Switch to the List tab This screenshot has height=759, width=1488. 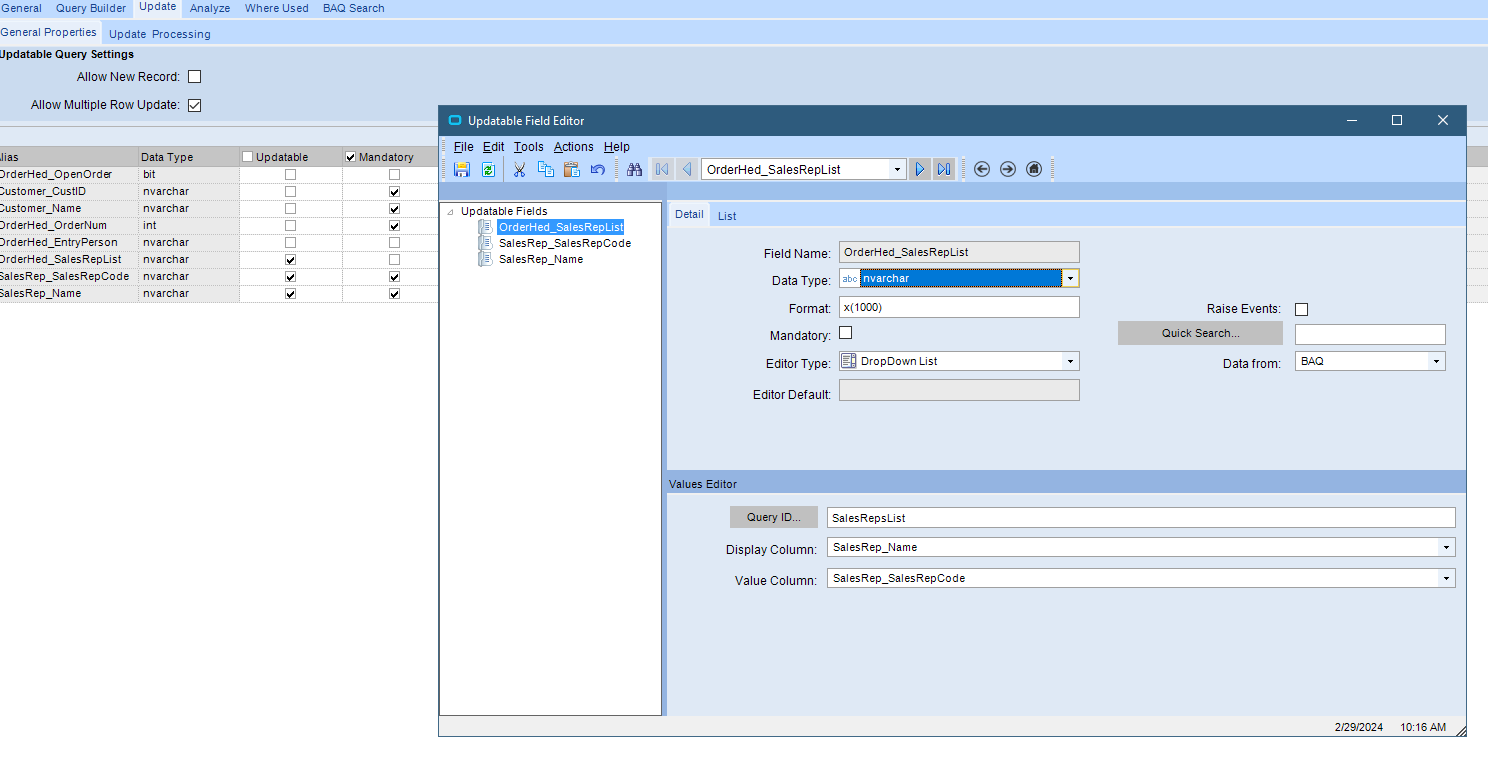tap(727, 216)
